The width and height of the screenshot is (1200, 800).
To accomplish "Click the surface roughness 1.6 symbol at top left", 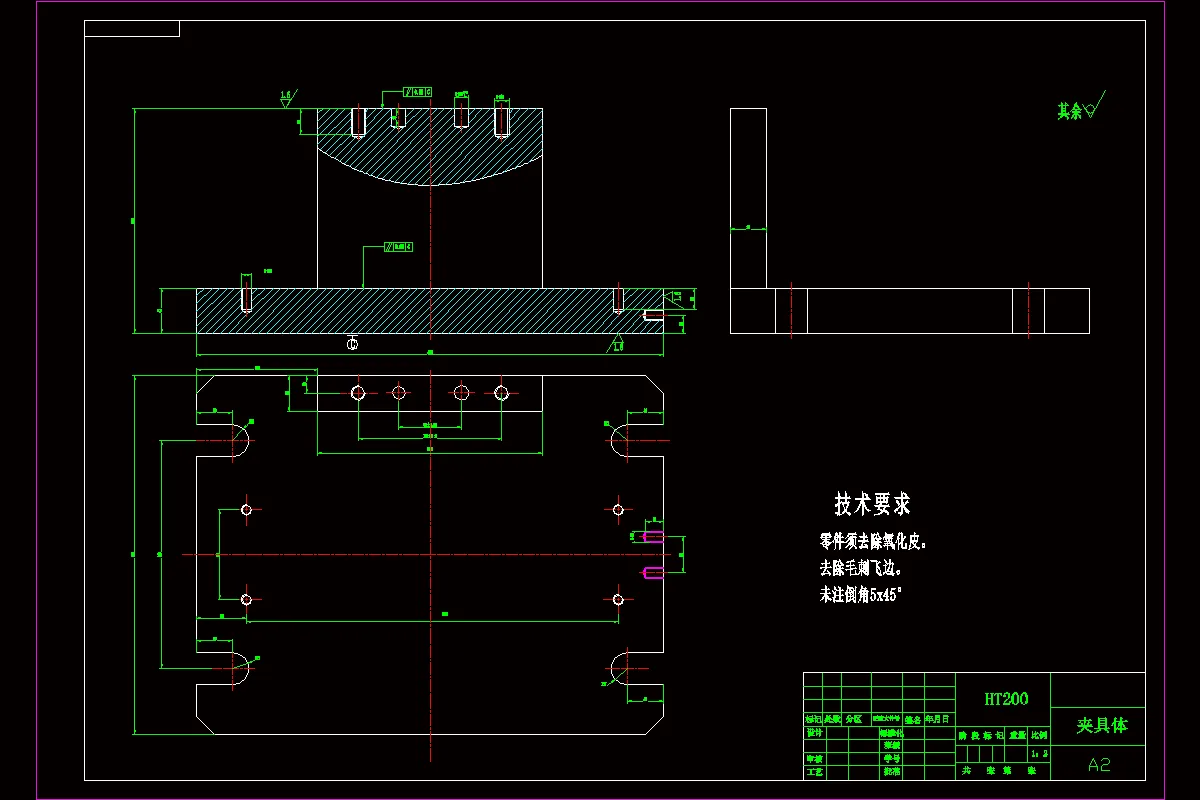I will [x=286, y=96].
